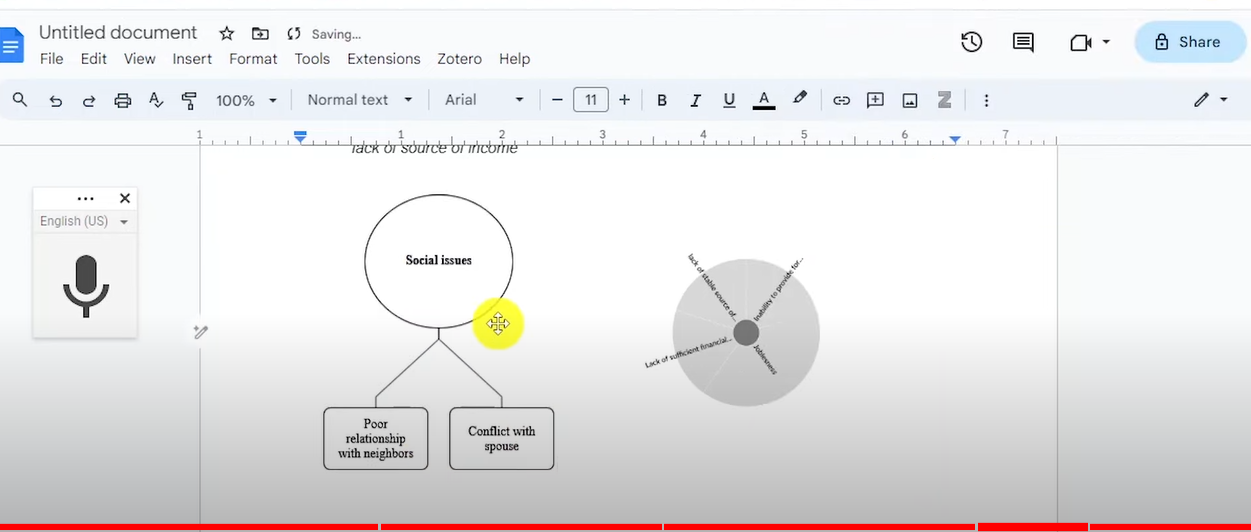Screen dimensions: 1251x532
Task: Toggle underline formatting
Action: coord(729,100)
